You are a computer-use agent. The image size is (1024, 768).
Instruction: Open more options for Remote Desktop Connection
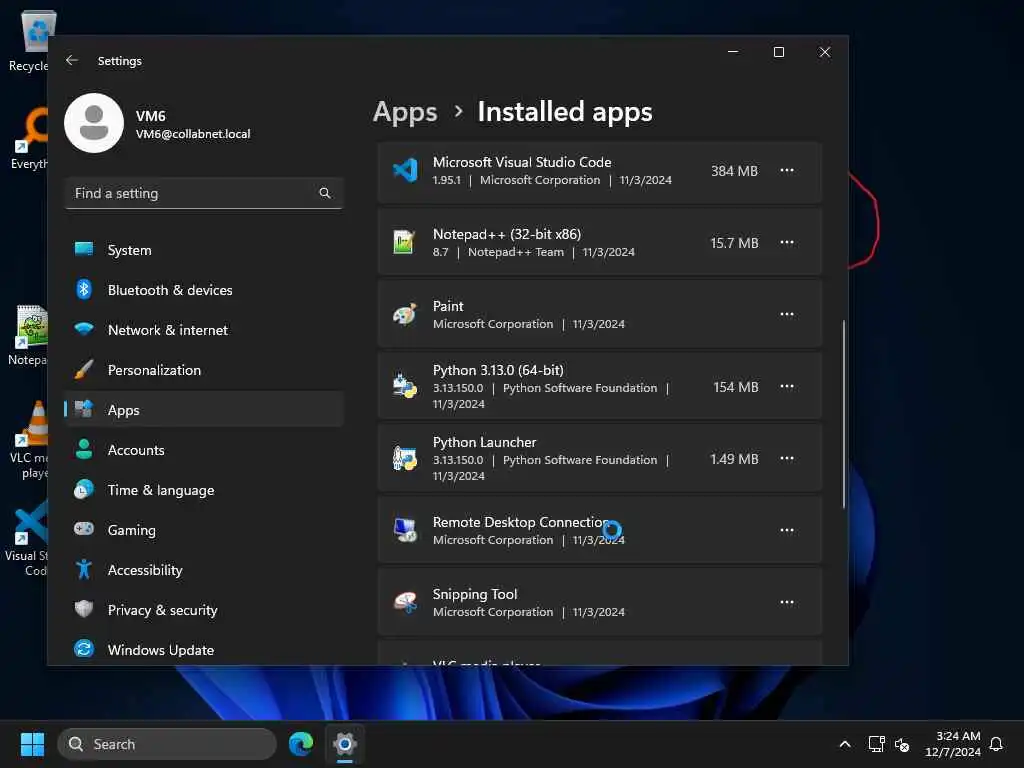click(x=787, y=530)
